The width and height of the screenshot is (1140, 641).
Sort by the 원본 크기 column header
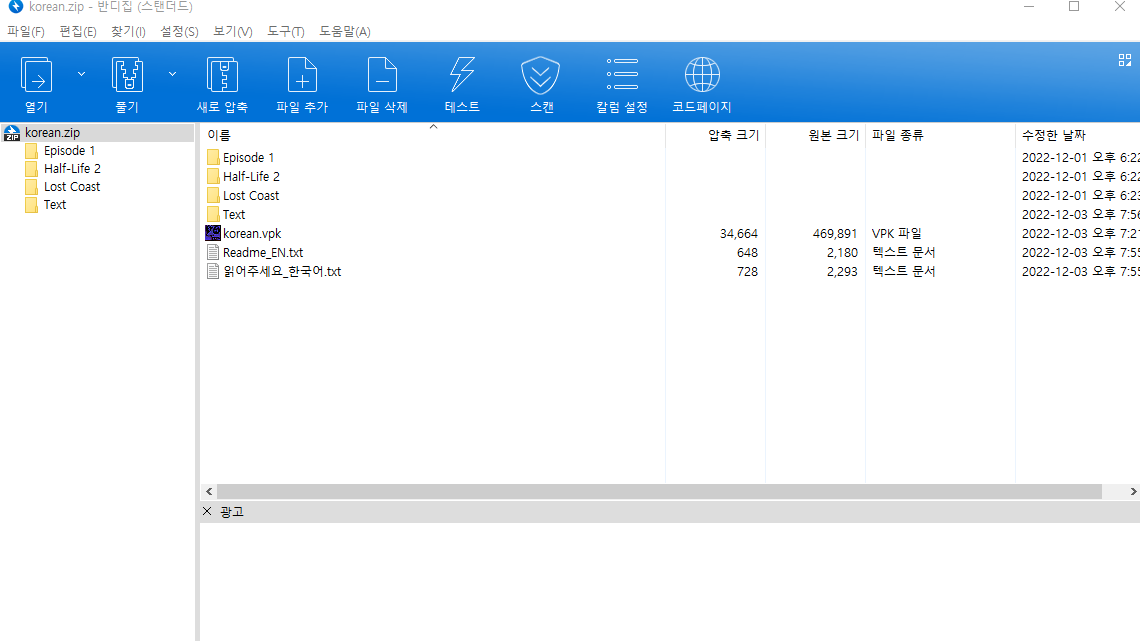(x=816, y=135)
